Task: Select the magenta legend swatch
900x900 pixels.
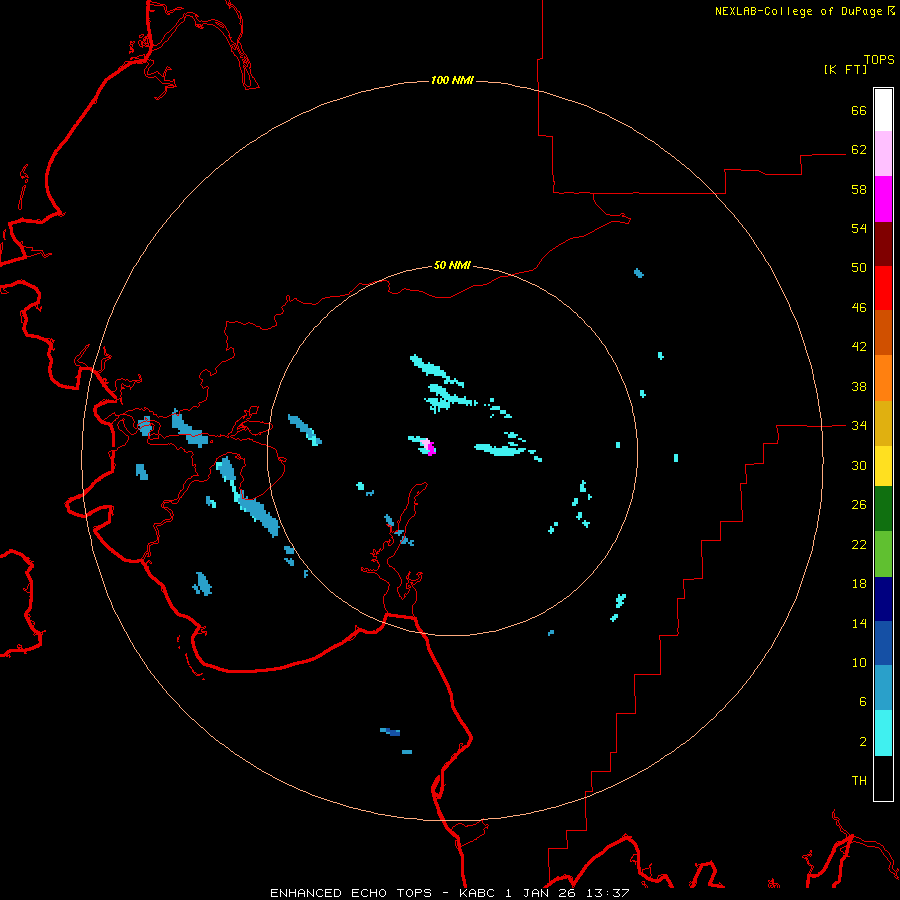Action: pos(883,199)
